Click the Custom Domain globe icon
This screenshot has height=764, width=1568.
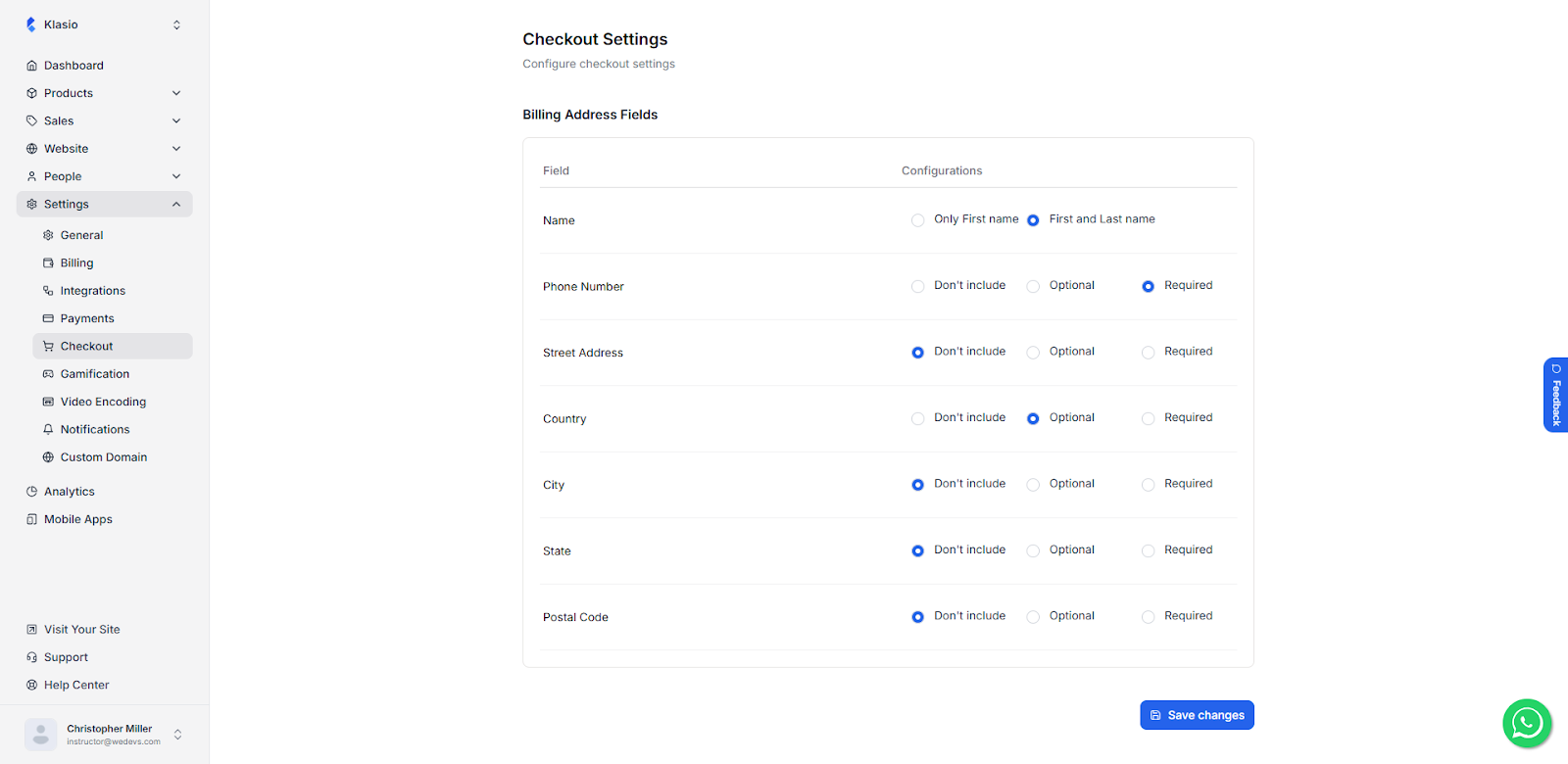48,457
